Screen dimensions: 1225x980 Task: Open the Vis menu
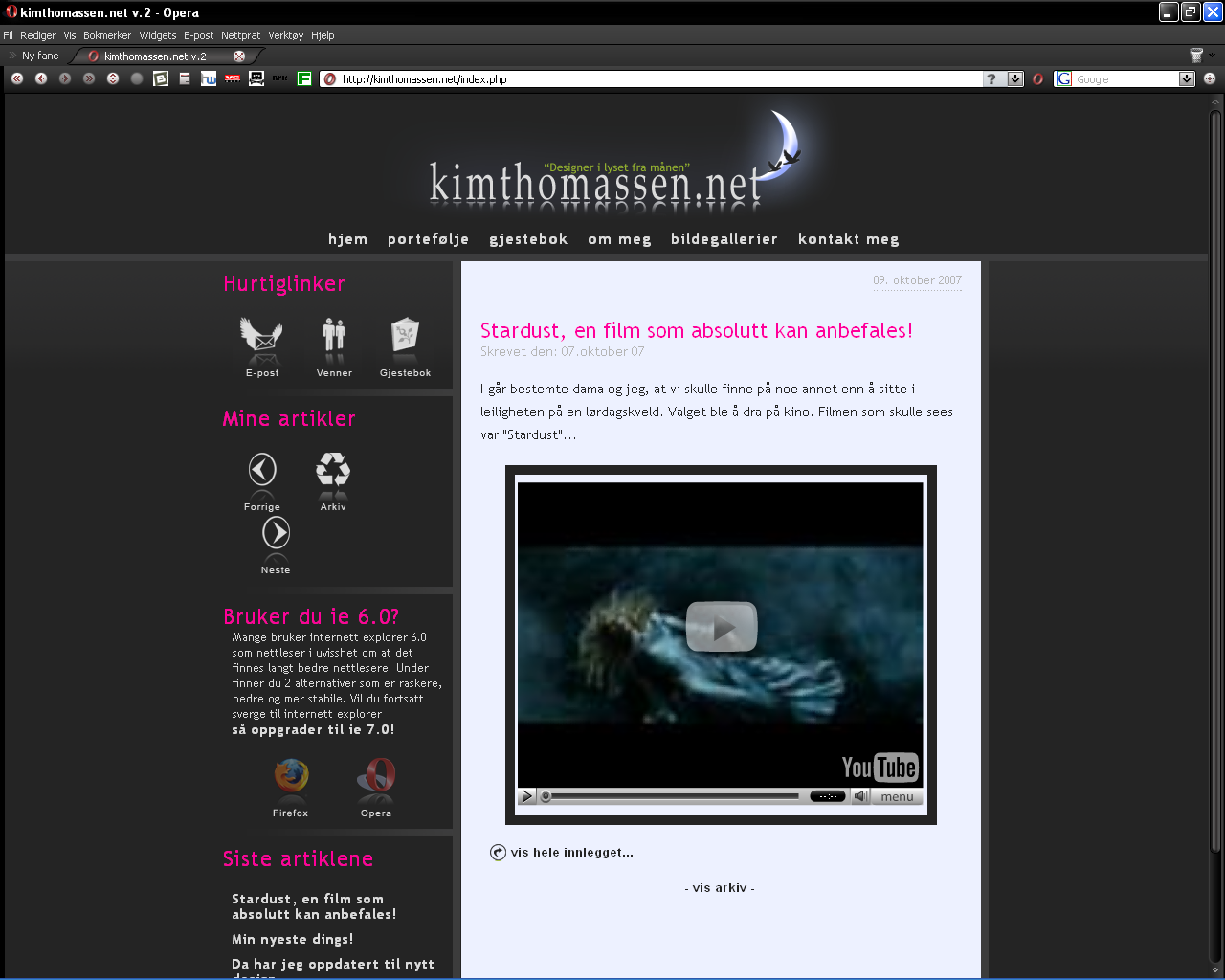click(70, 35)
